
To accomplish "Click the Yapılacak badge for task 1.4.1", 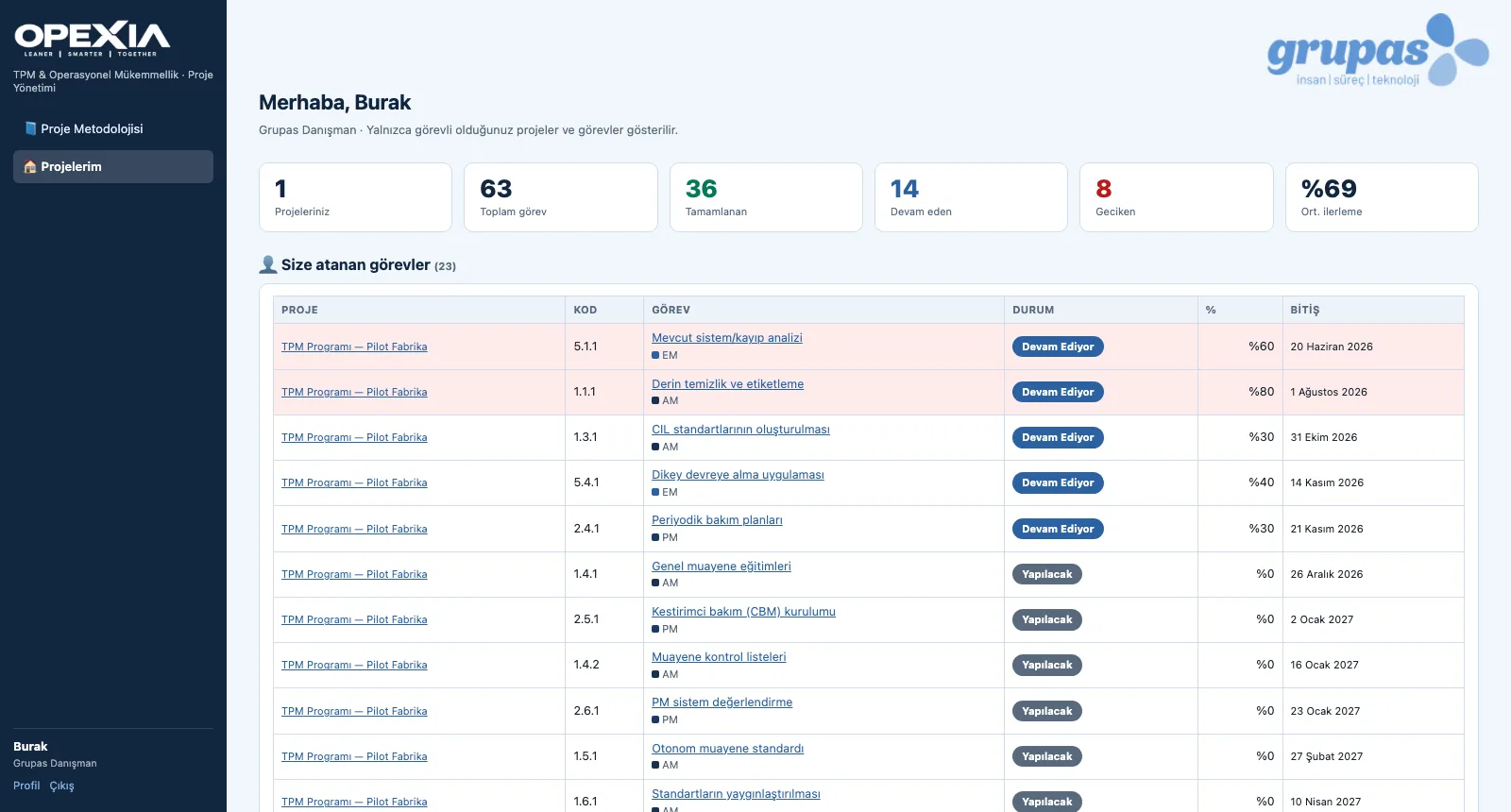I will pos(1047,574).
